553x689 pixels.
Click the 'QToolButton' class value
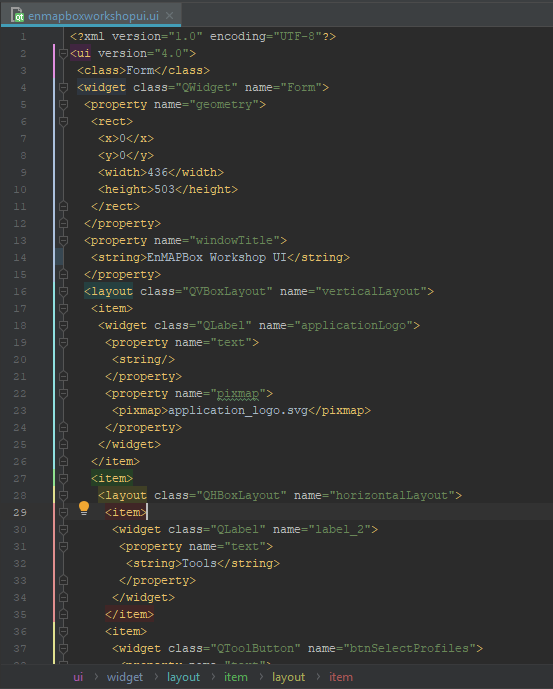tap(255, 649)
